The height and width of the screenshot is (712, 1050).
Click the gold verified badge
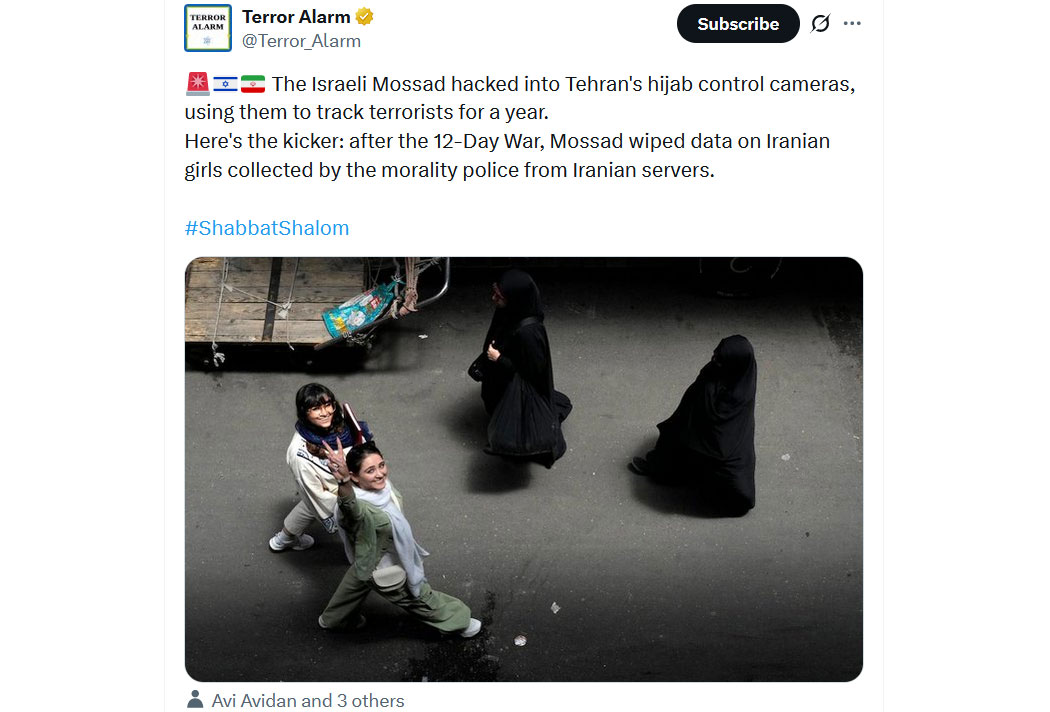point(364,17)
